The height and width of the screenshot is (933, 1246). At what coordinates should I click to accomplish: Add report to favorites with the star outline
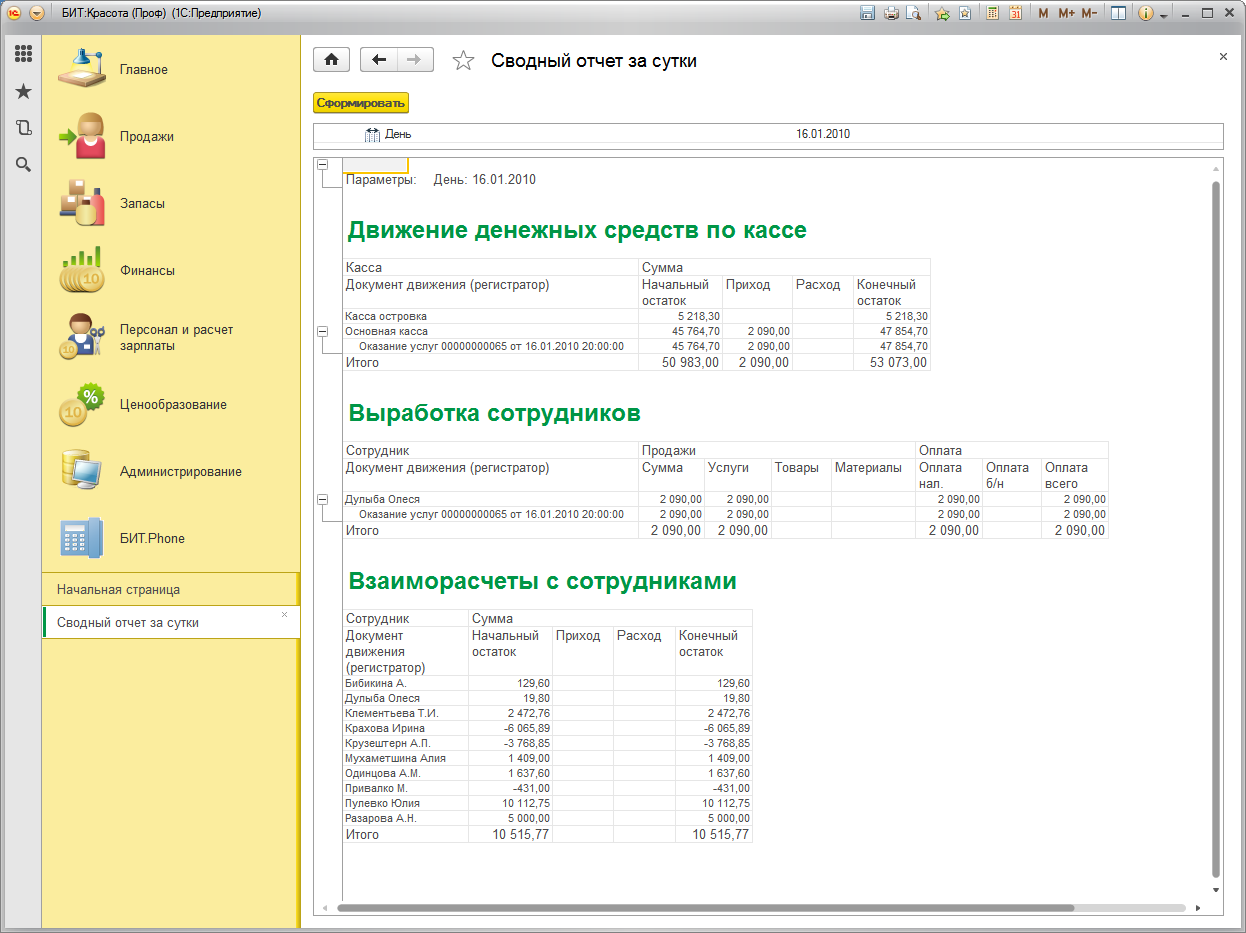point(462,61)
